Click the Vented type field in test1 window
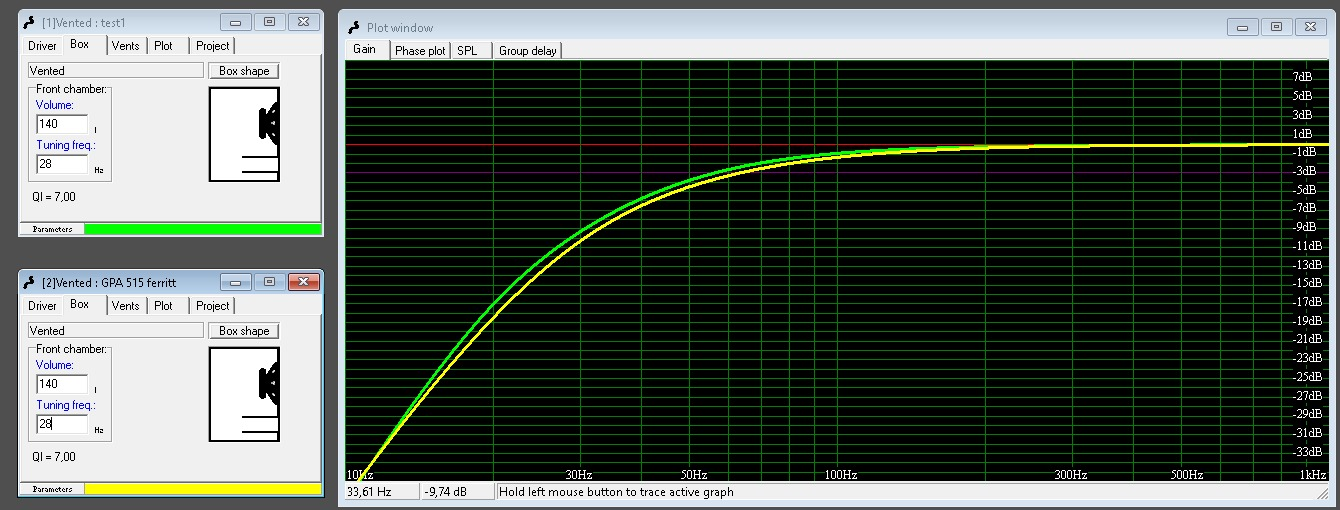 coord(116,71)
